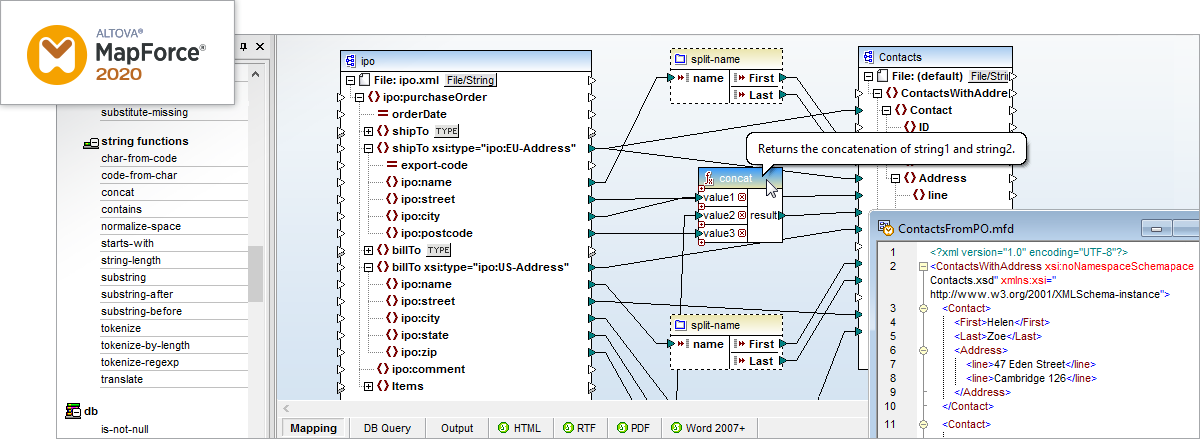This screenshot has height=440, width=1200.
Task: Click the string functions library icon
Action: coord(90,142)
